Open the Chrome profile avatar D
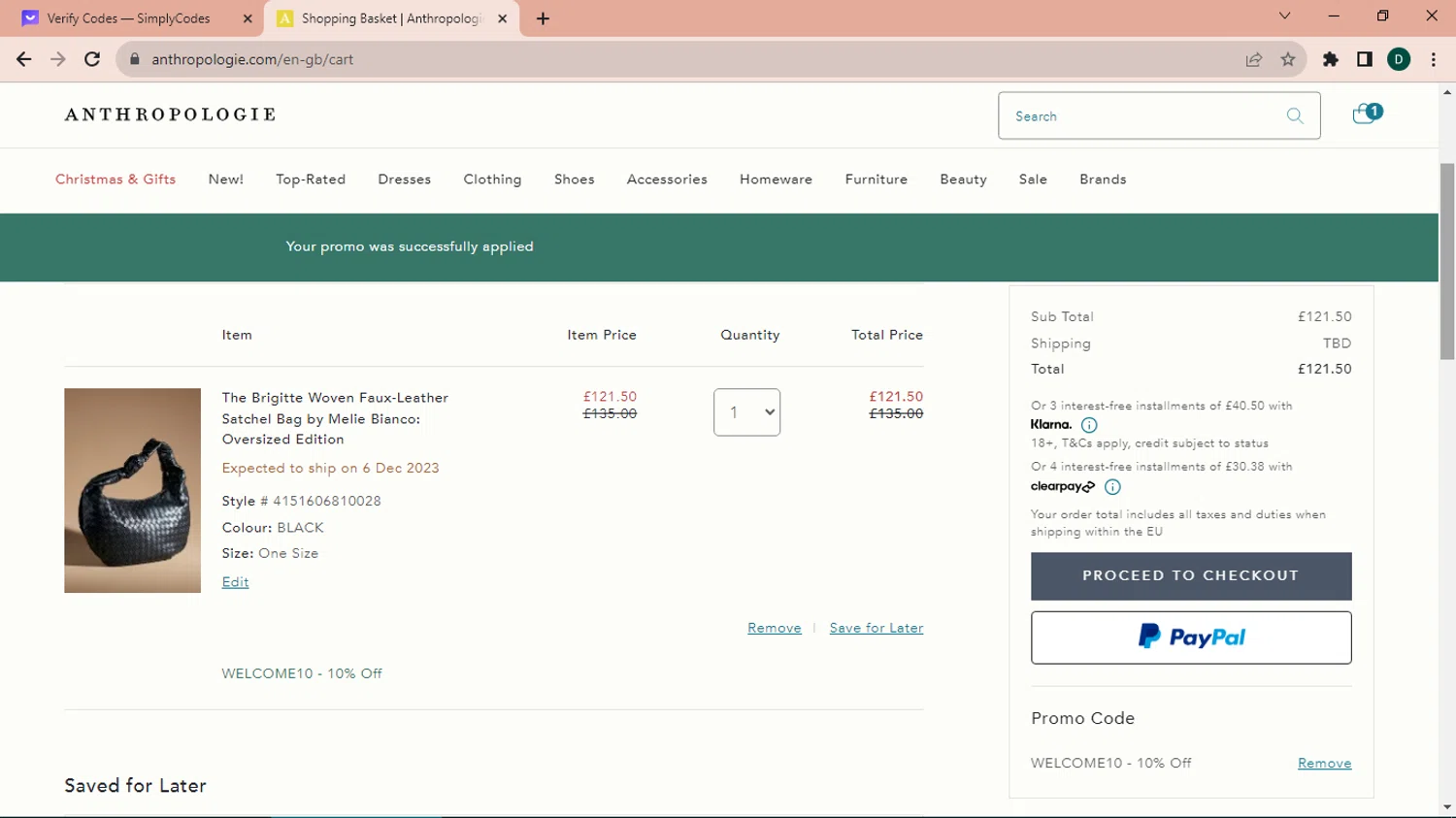This screenshot has width=1456, height=818. pos(1399,59)
